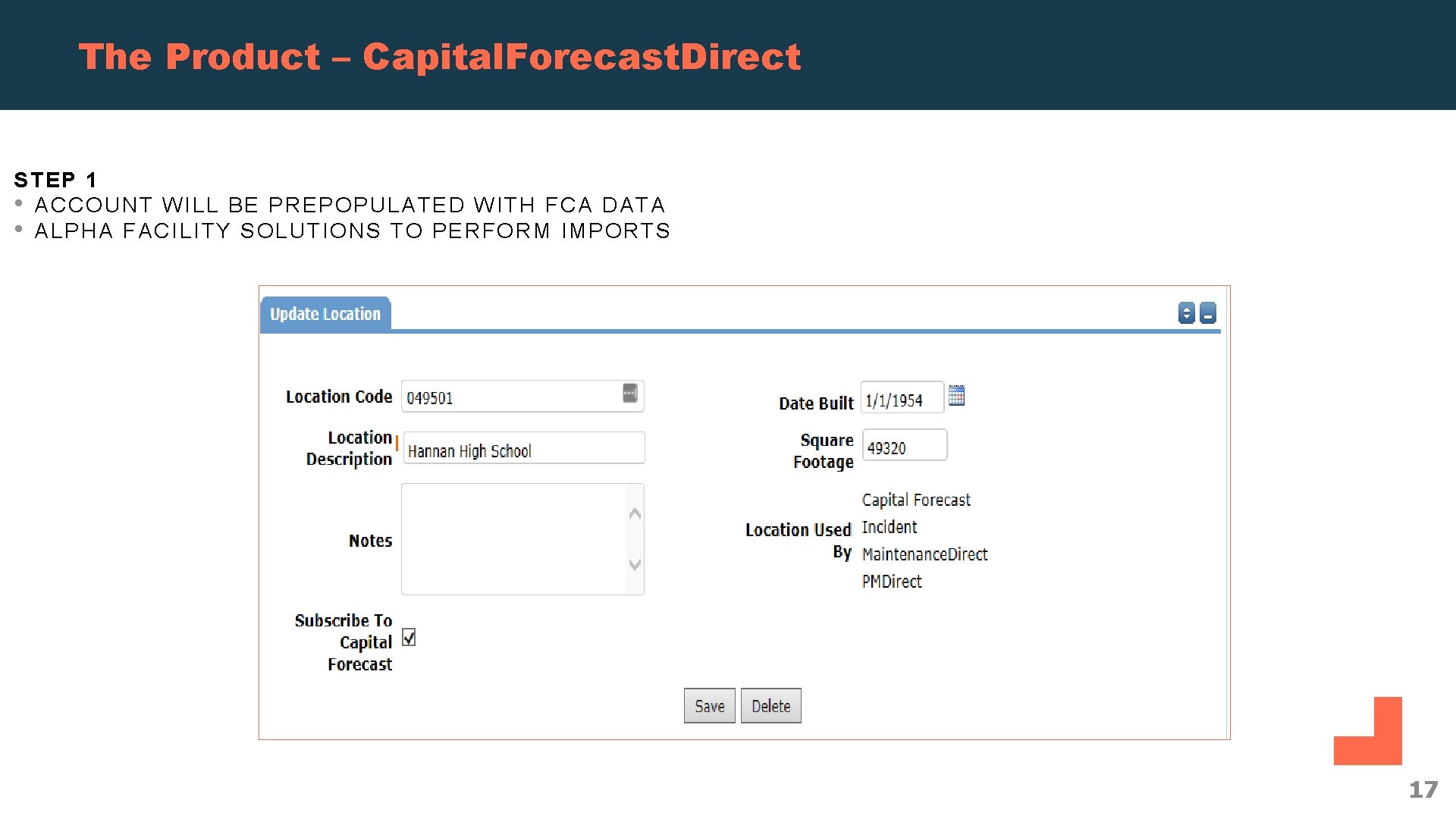Click the Square Footage input field

click(904, 446)
